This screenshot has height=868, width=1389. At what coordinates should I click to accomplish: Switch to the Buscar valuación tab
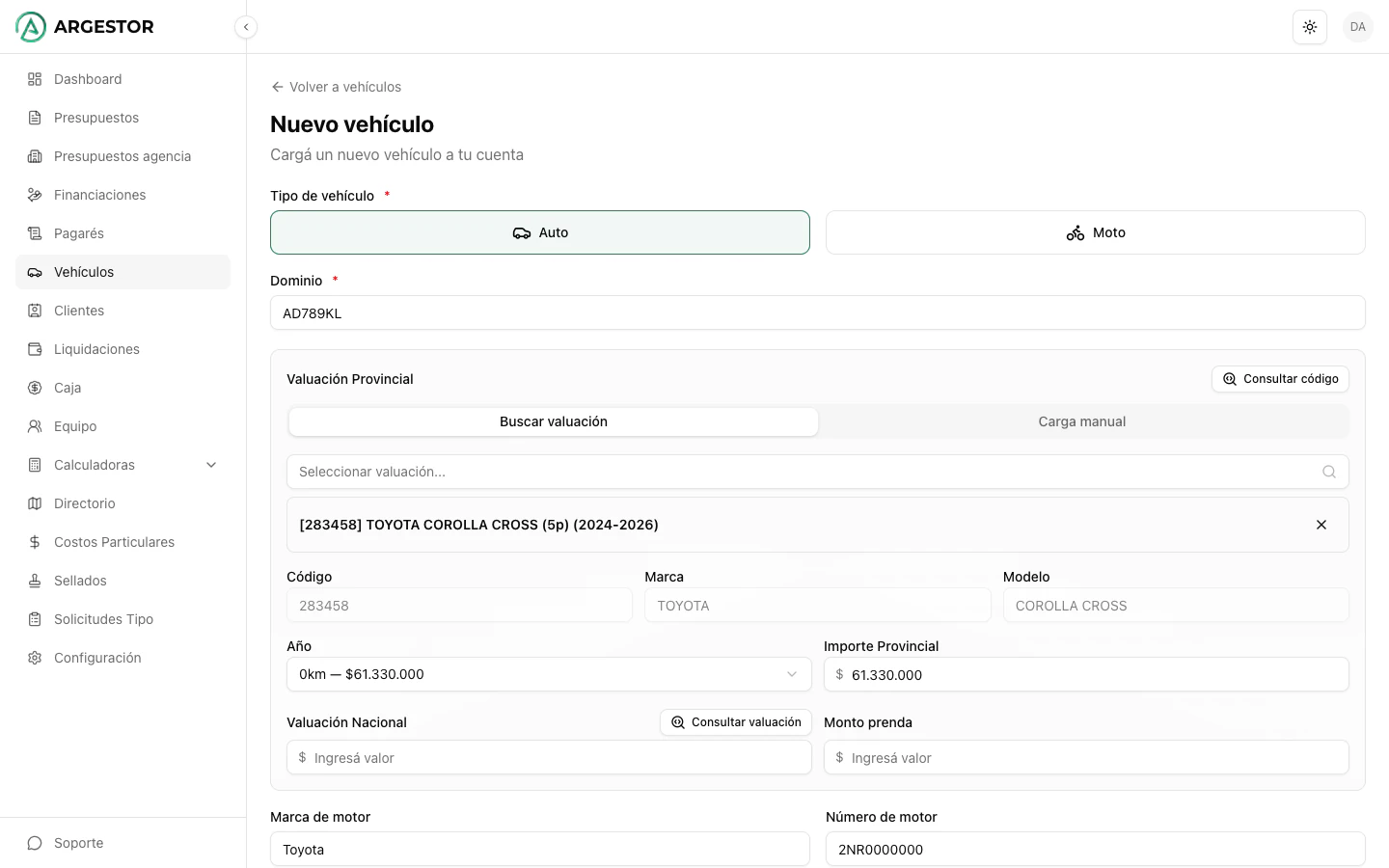(x=554, y=421)
